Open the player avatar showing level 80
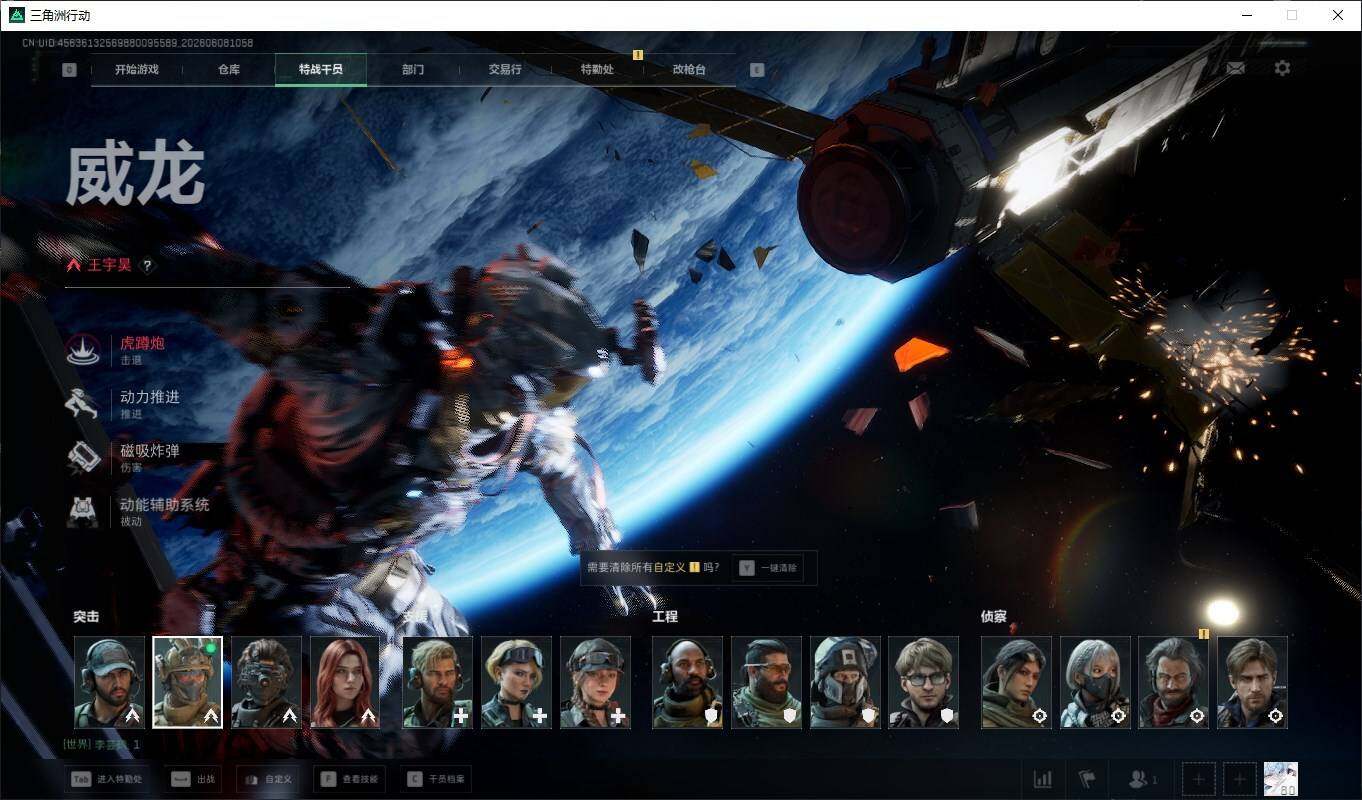This screenshot has height=800, width=1362. coord(1281,779)
